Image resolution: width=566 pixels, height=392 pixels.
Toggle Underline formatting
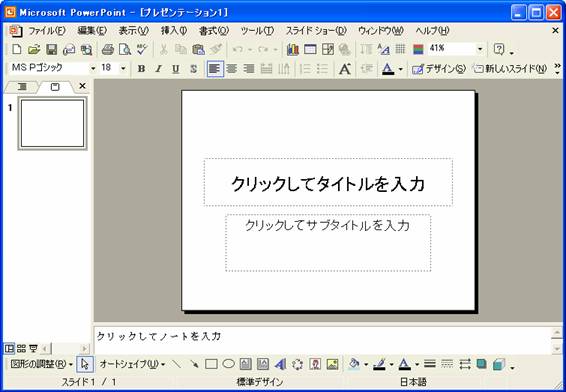[x=175, y=69]
